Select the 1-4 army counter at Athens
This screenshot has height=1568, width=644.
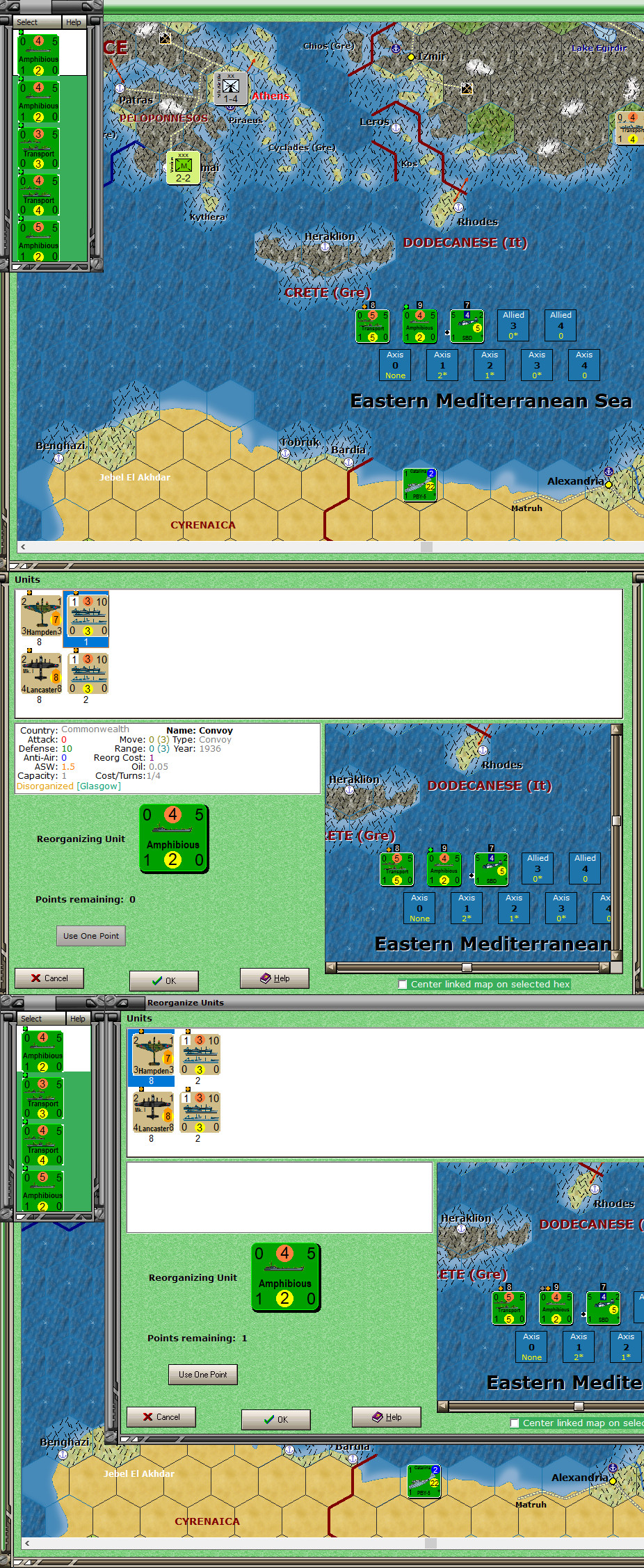coord(230,88)
